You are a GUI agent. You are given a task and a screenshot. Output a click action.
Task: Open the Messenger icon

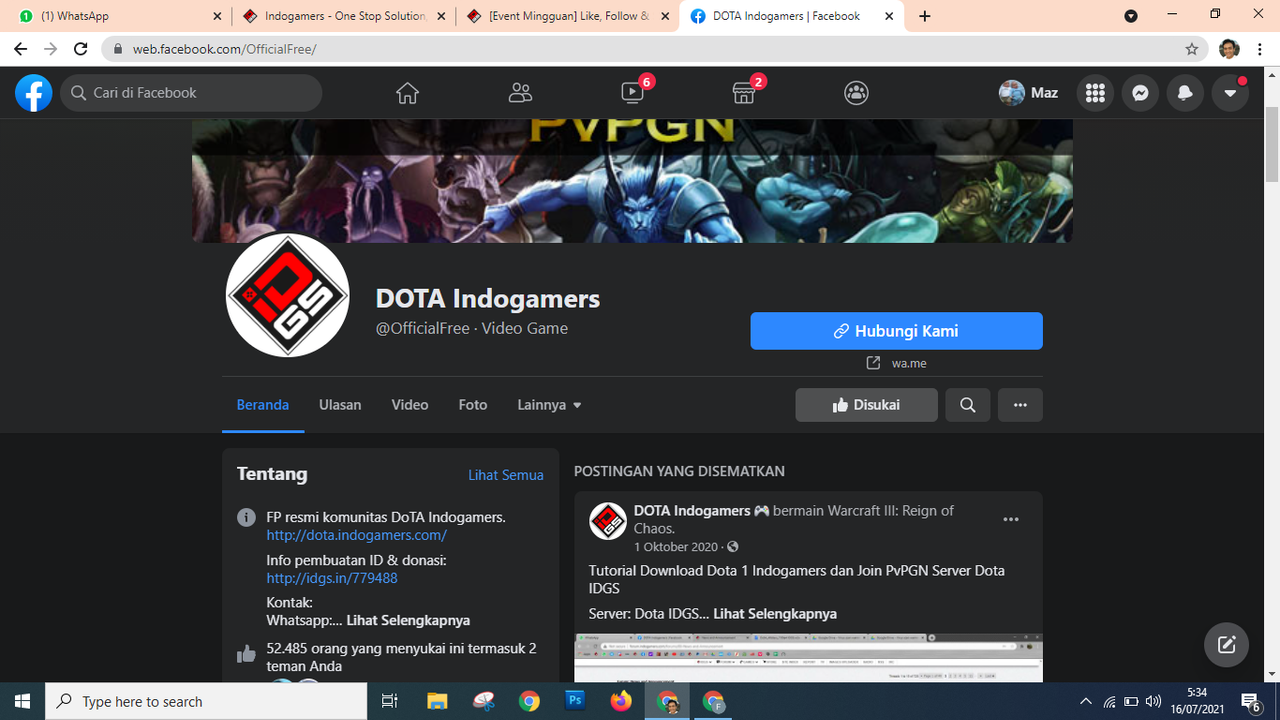point(1140,93)
